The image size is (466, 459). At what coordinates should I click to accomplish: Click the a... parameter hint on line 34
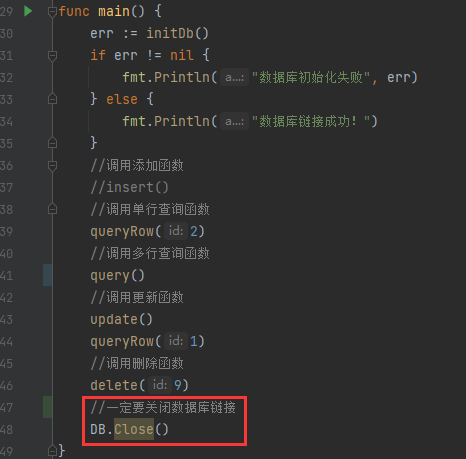point(234,121)
